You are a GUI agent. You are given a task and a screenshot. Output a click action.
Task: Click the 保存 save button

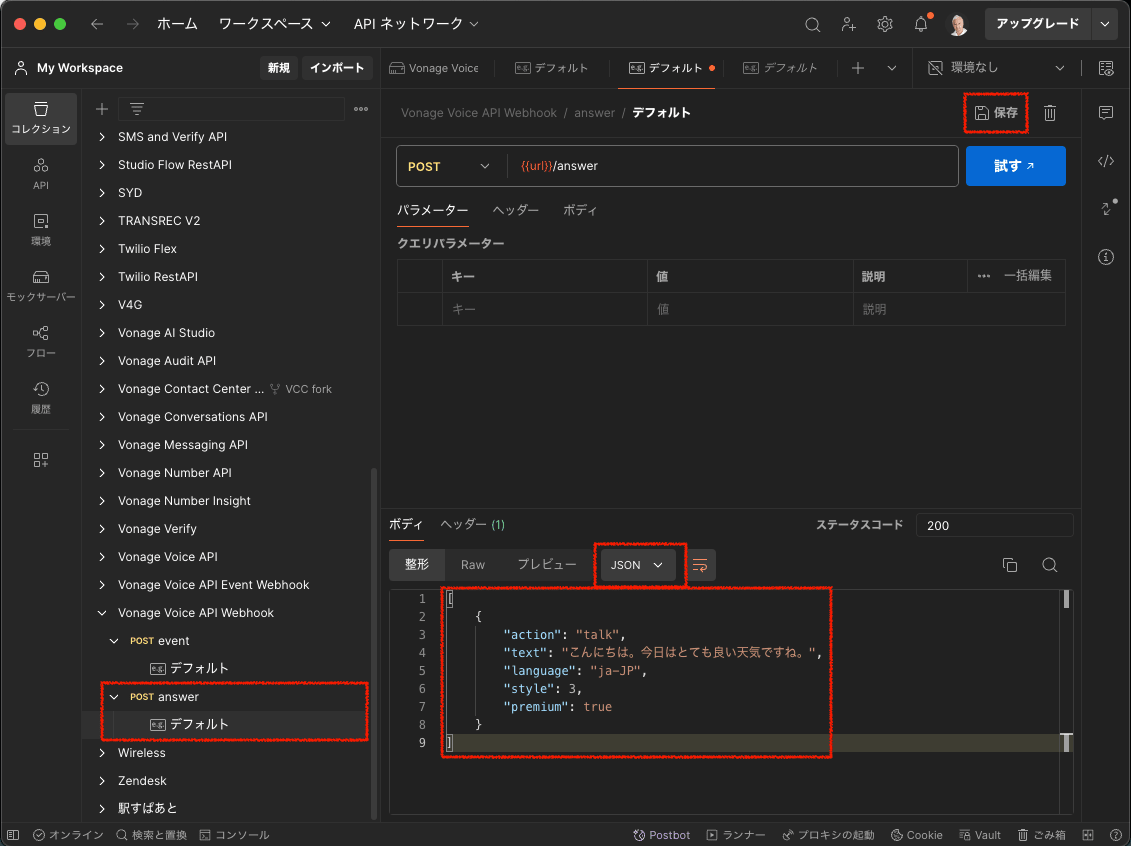click(x=996, y=113)
